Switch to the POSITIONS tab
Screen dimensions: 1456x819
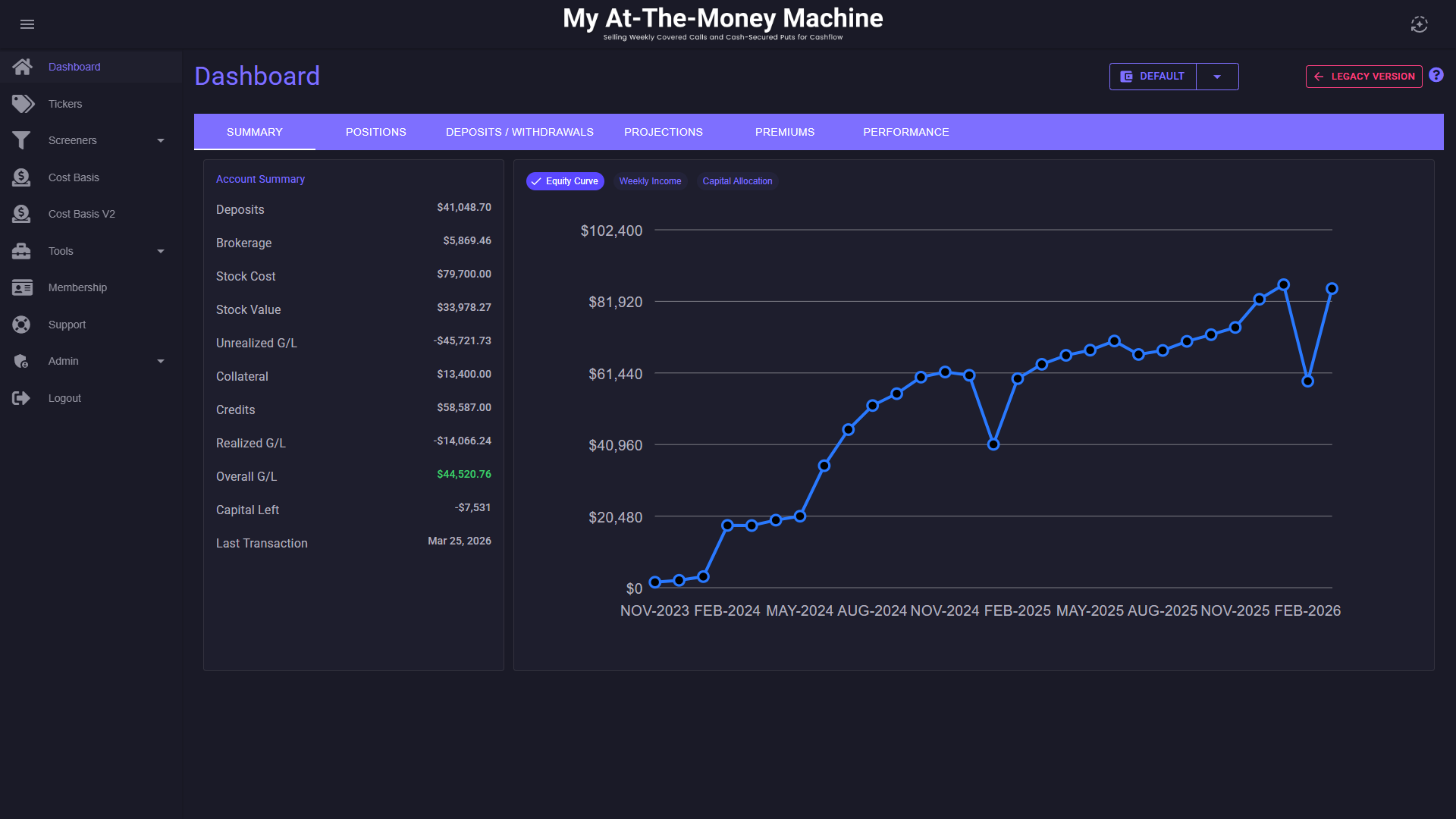click(375, 132)
